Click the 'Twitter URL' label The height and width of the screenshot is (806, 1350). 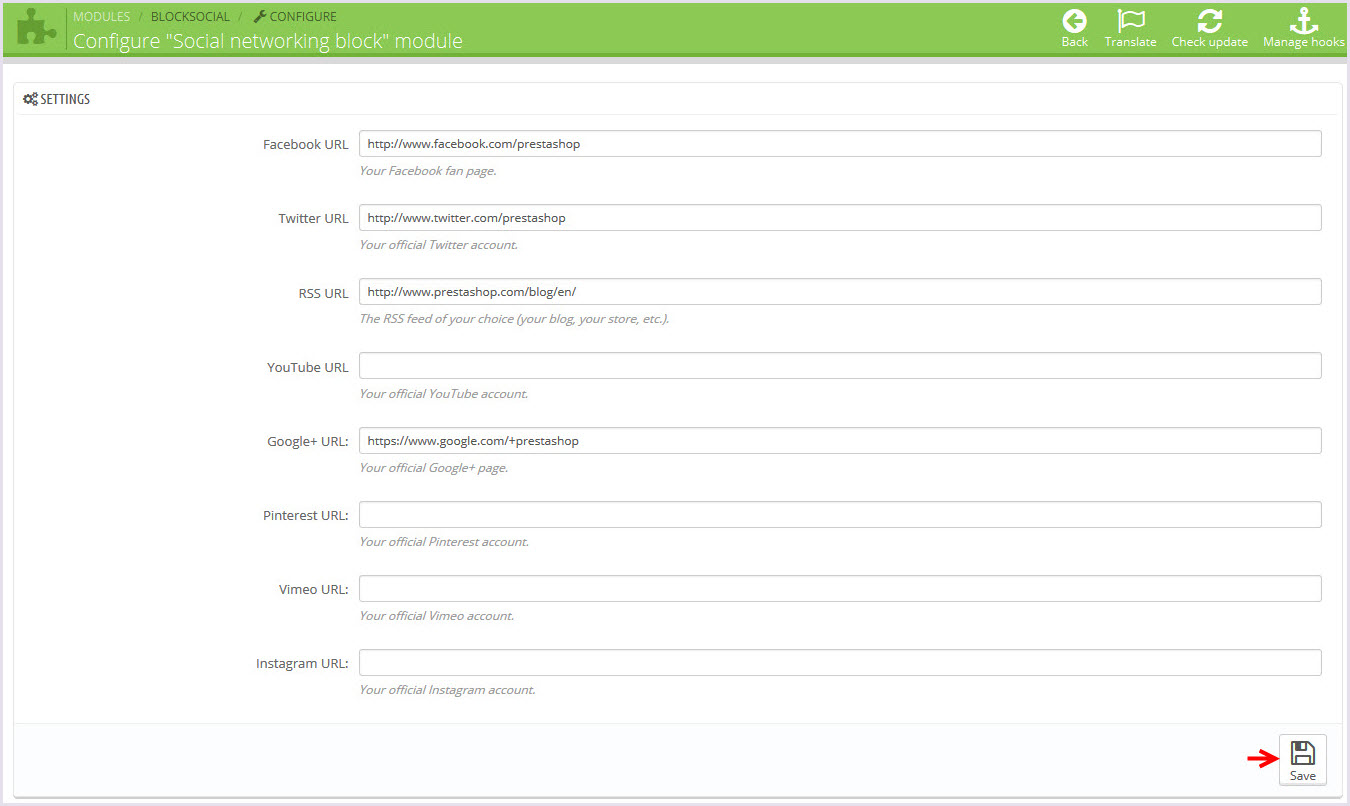[x=314, y=218]
